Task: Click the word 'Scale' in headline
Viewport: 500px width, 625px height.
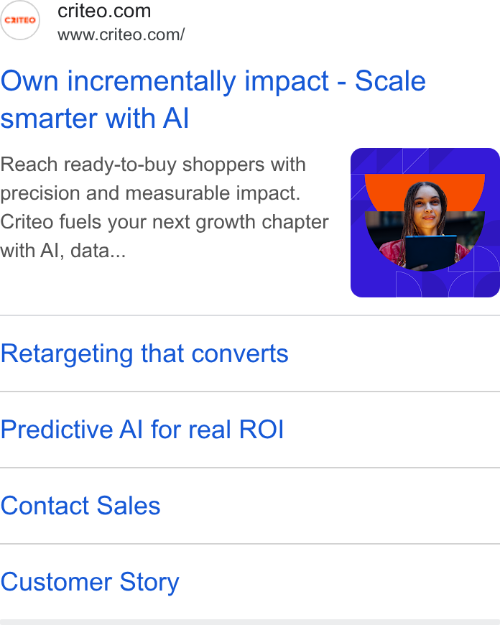Action: [390, 81]
